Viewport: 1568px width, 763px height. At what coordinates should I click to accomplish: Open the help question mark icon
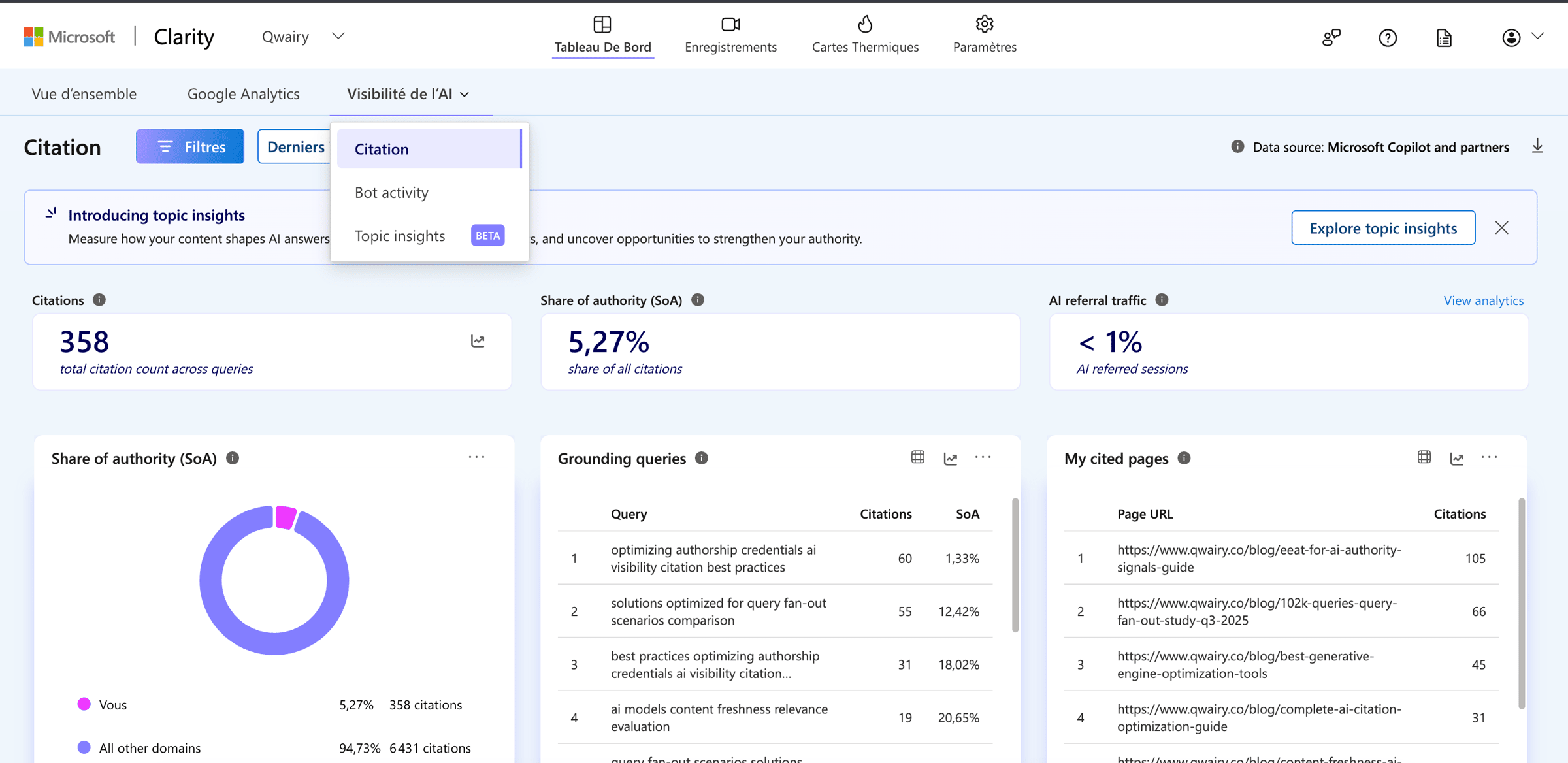click(x=1388, y=38)
